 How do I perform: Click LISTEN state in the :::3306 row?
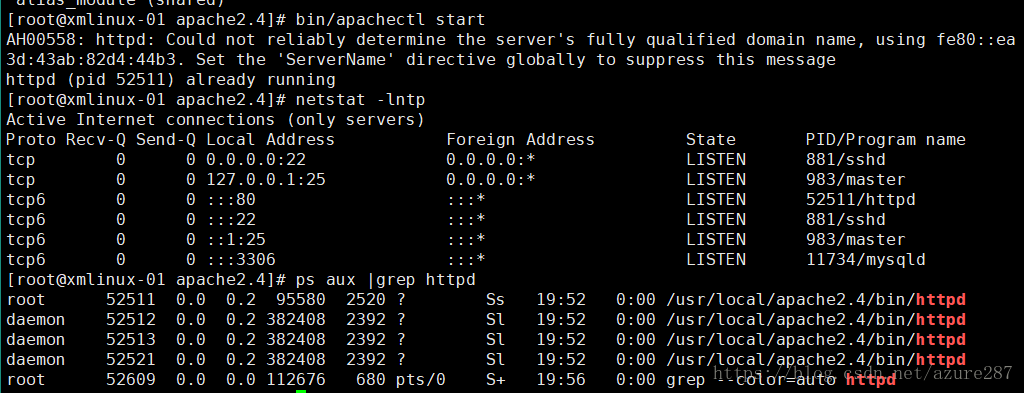pos(716,260)
